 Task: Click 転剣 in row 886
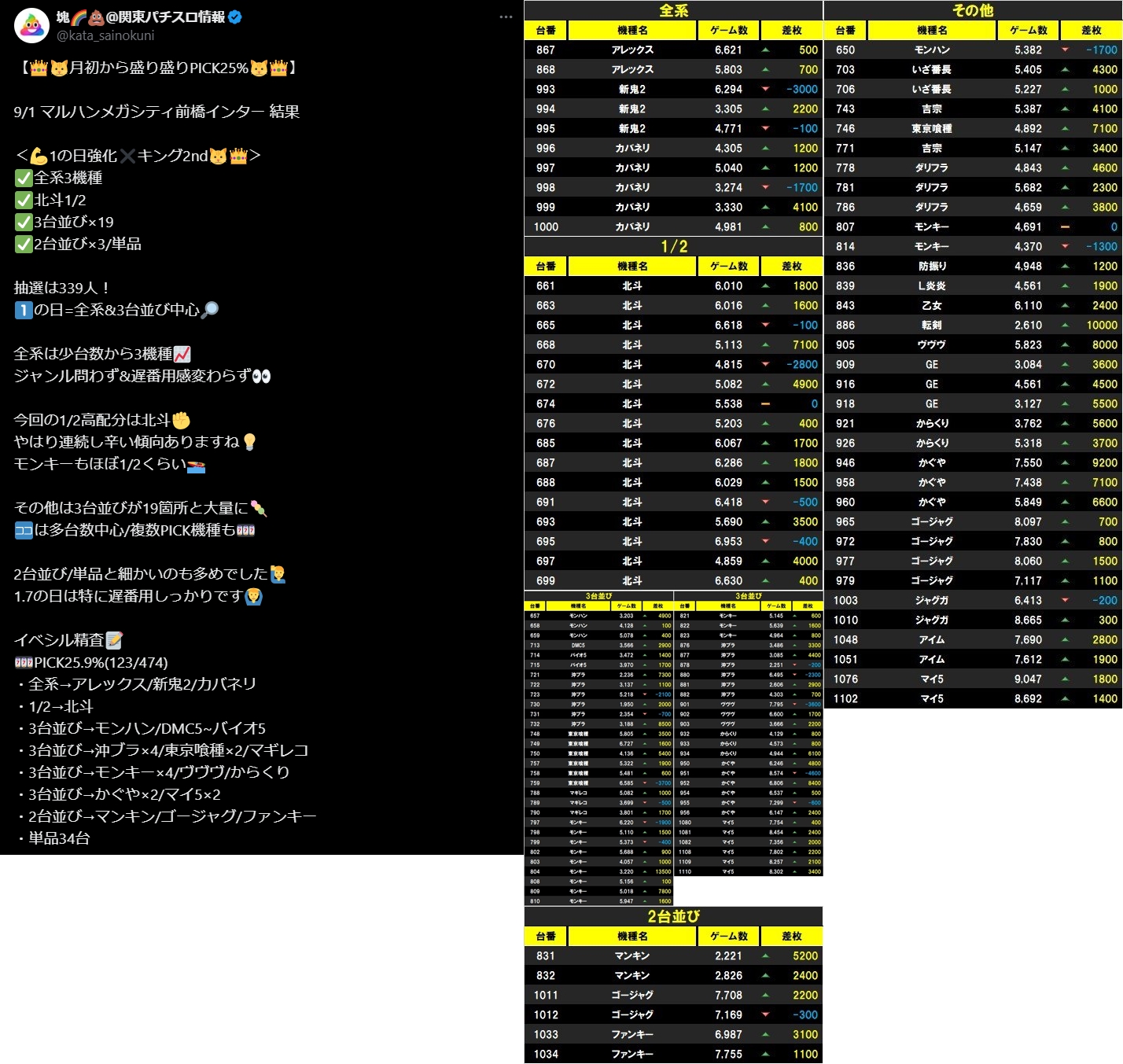click(x=932, y=325)
